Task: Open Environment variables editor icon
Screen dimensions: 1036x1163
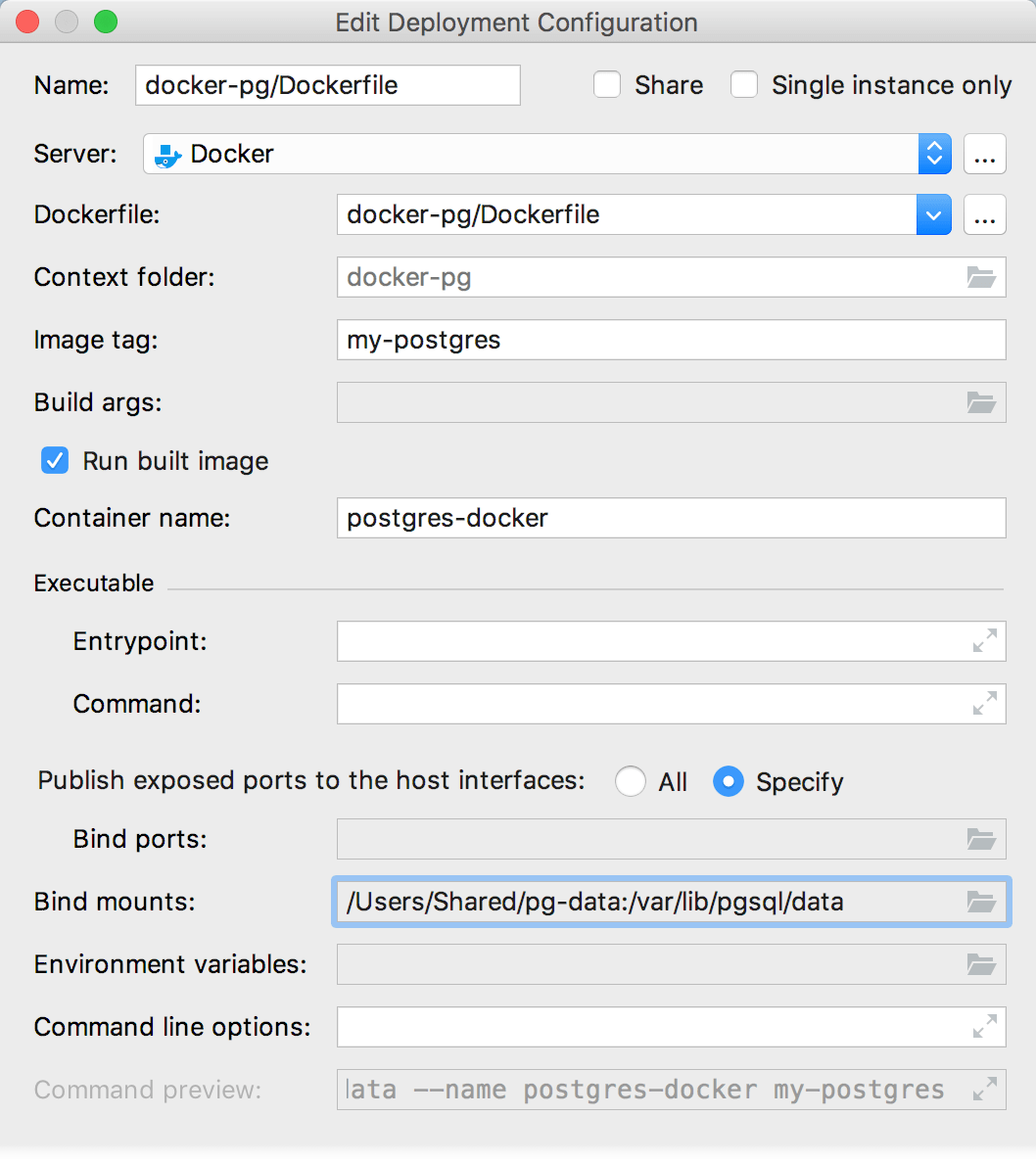Action: [981, 965]
